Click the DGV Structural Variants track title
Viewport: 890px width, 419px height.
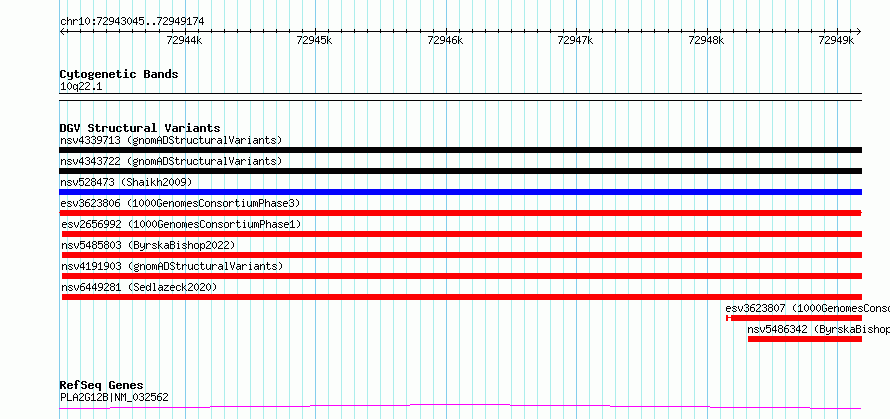coord(140,128)
